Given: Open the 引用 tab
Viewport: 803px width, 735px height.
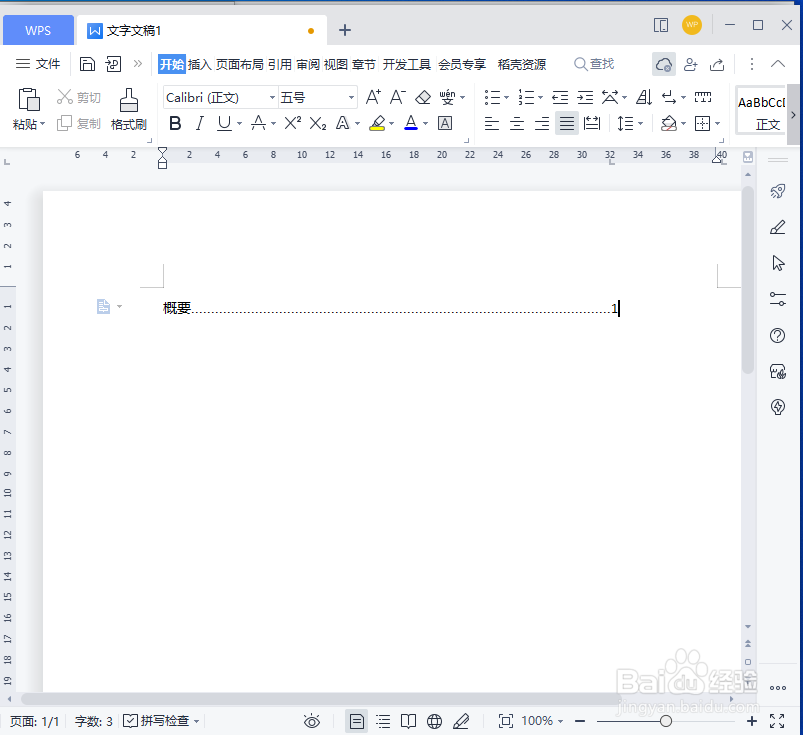Looking at the screenshot, I should coord(280,65).
